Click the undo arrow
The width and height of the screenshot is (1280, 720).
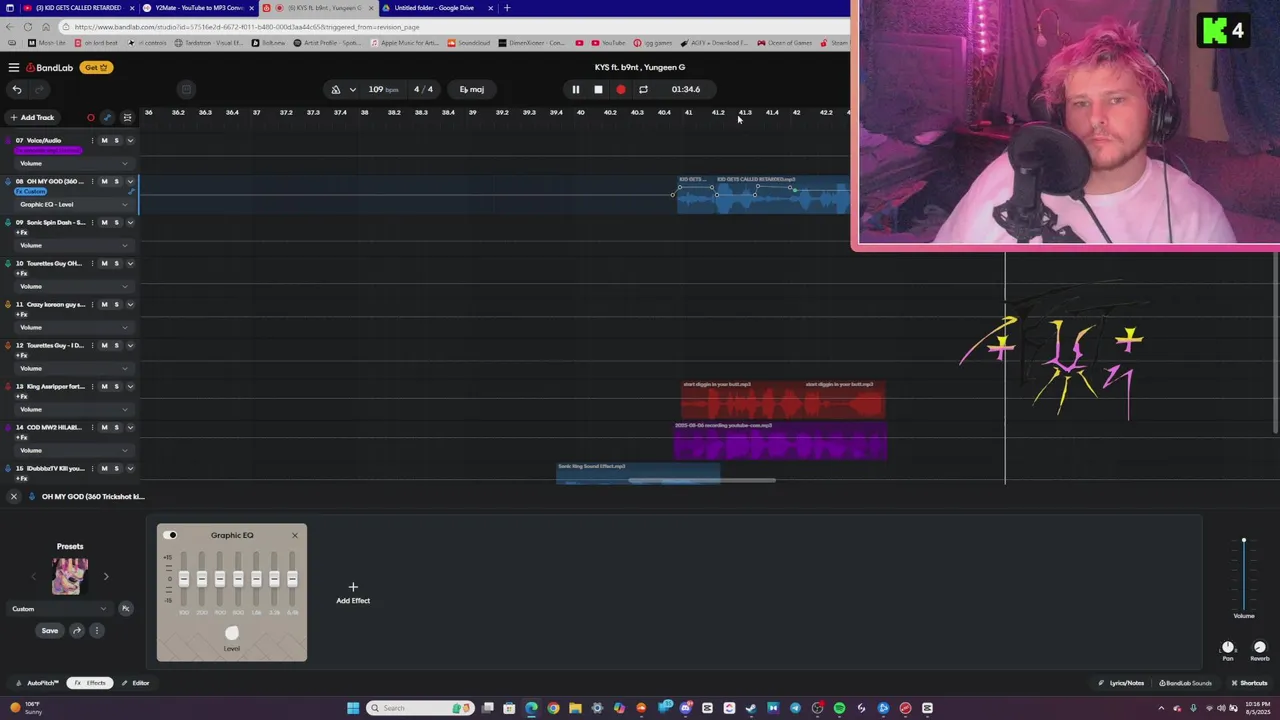(x=17, y=89)
